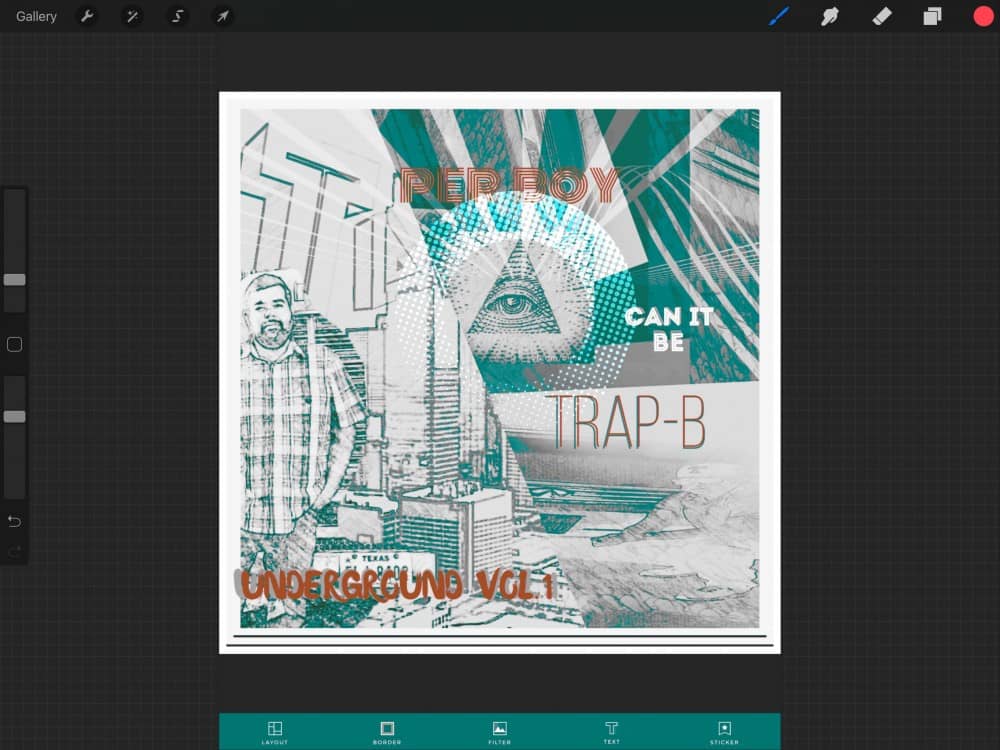The height and width of the screenshot is (750, 1000).
Task: Select the Brush tool
Action: (779, 16)
